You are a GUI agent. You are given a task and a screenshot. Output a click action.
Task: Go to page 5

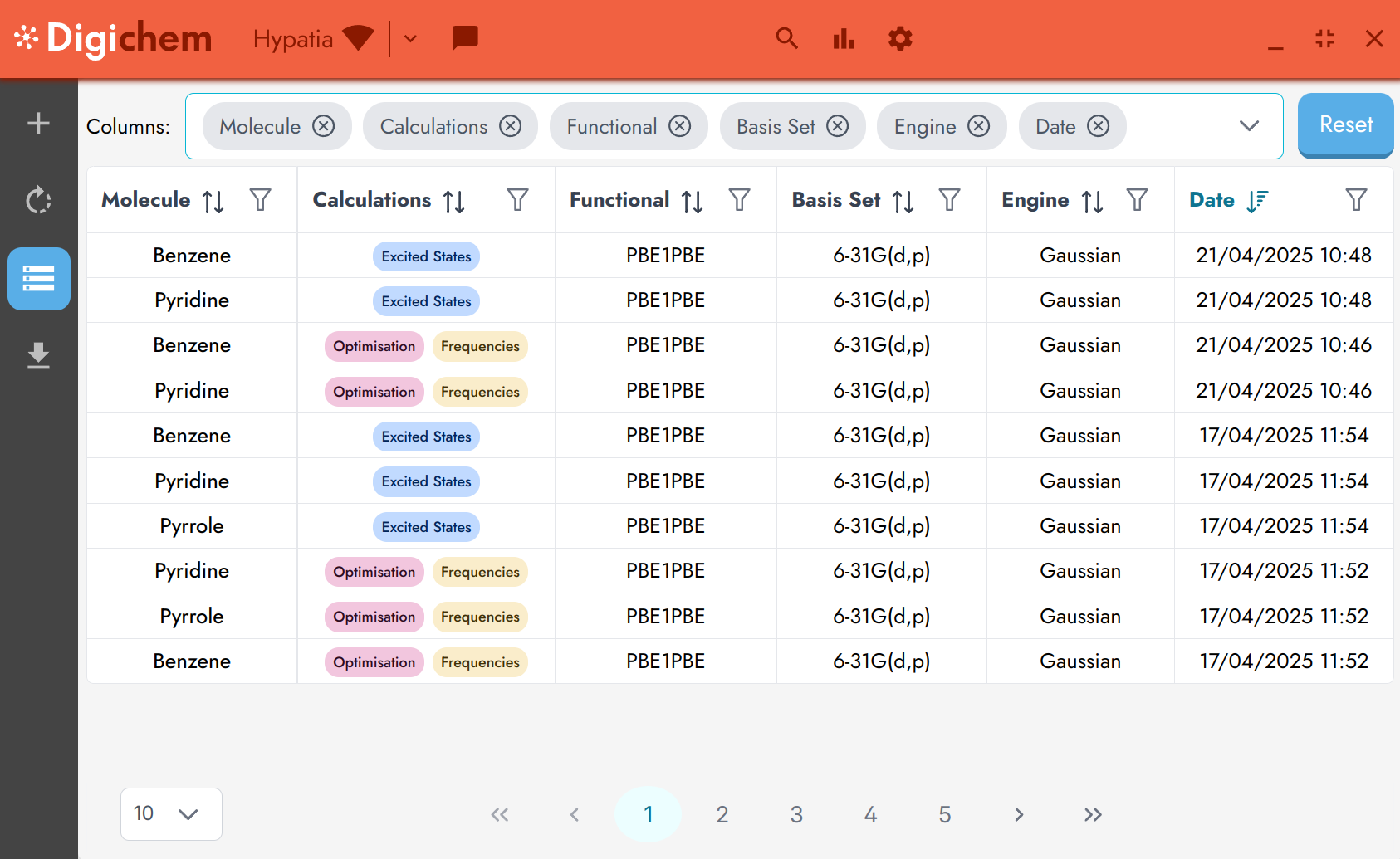[x=945, y=814]
